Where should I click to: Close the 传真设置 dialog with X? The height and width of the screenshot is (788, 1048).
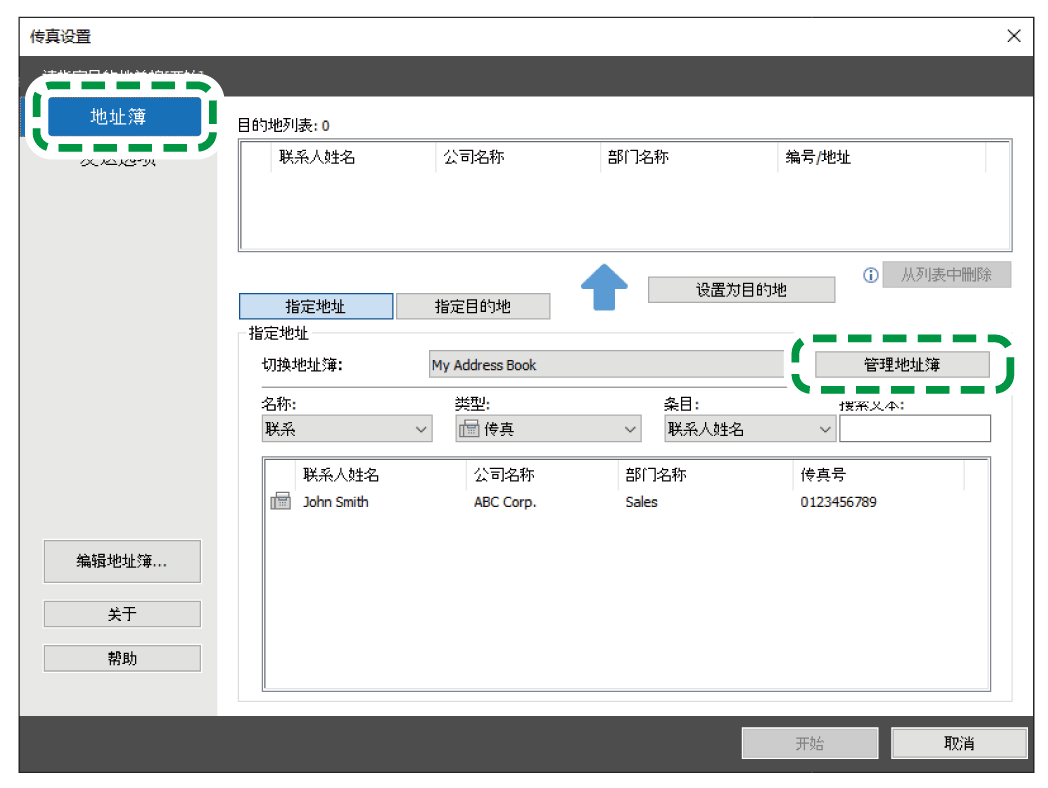click(1013, 36)
